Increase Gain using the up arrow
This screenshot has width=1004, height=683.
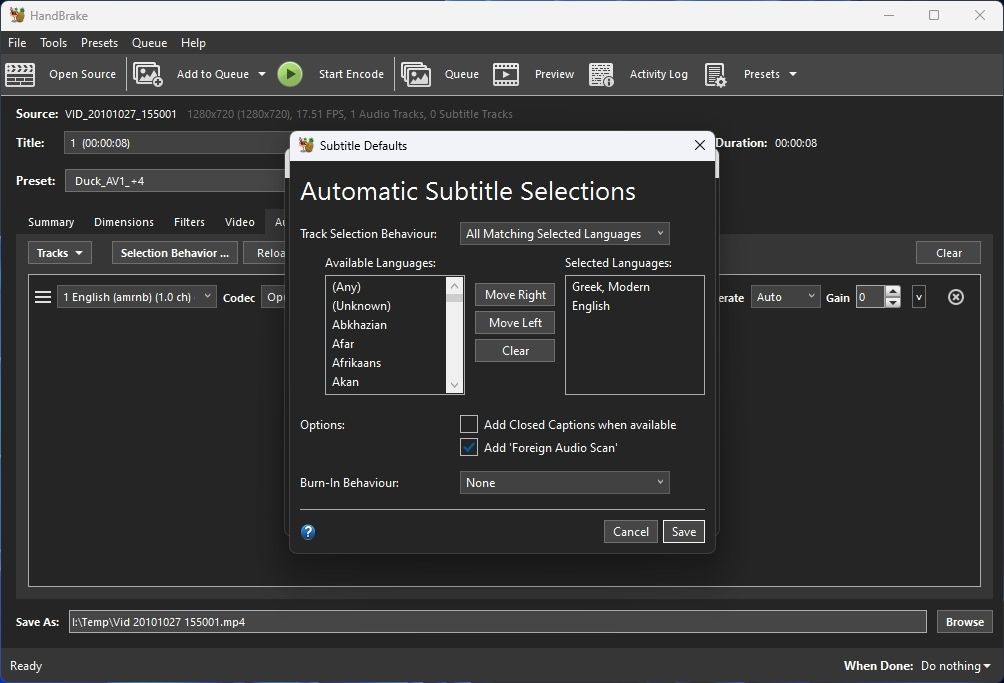point(890,291)
